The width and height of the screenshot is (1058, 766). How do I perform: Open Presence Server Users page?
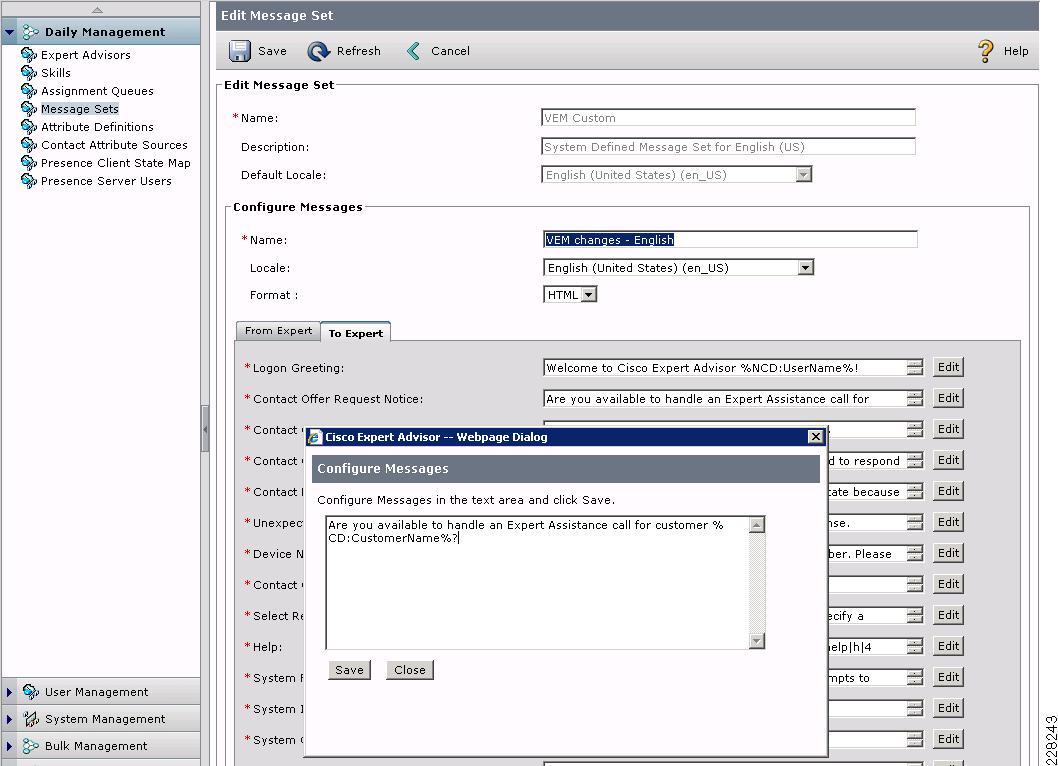pos(106,181)
